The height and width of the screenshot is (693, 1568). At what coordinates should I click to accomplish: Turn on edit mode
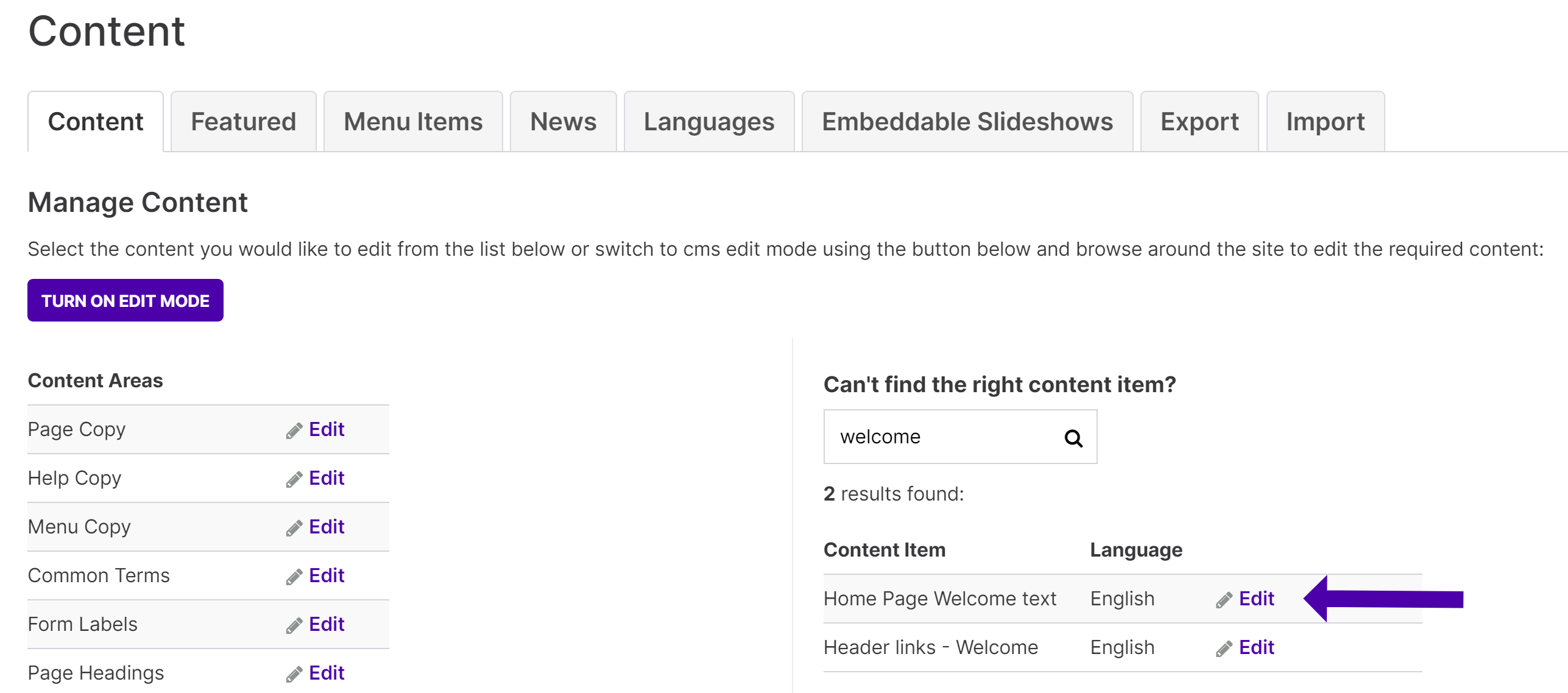(x=125, y=300)
